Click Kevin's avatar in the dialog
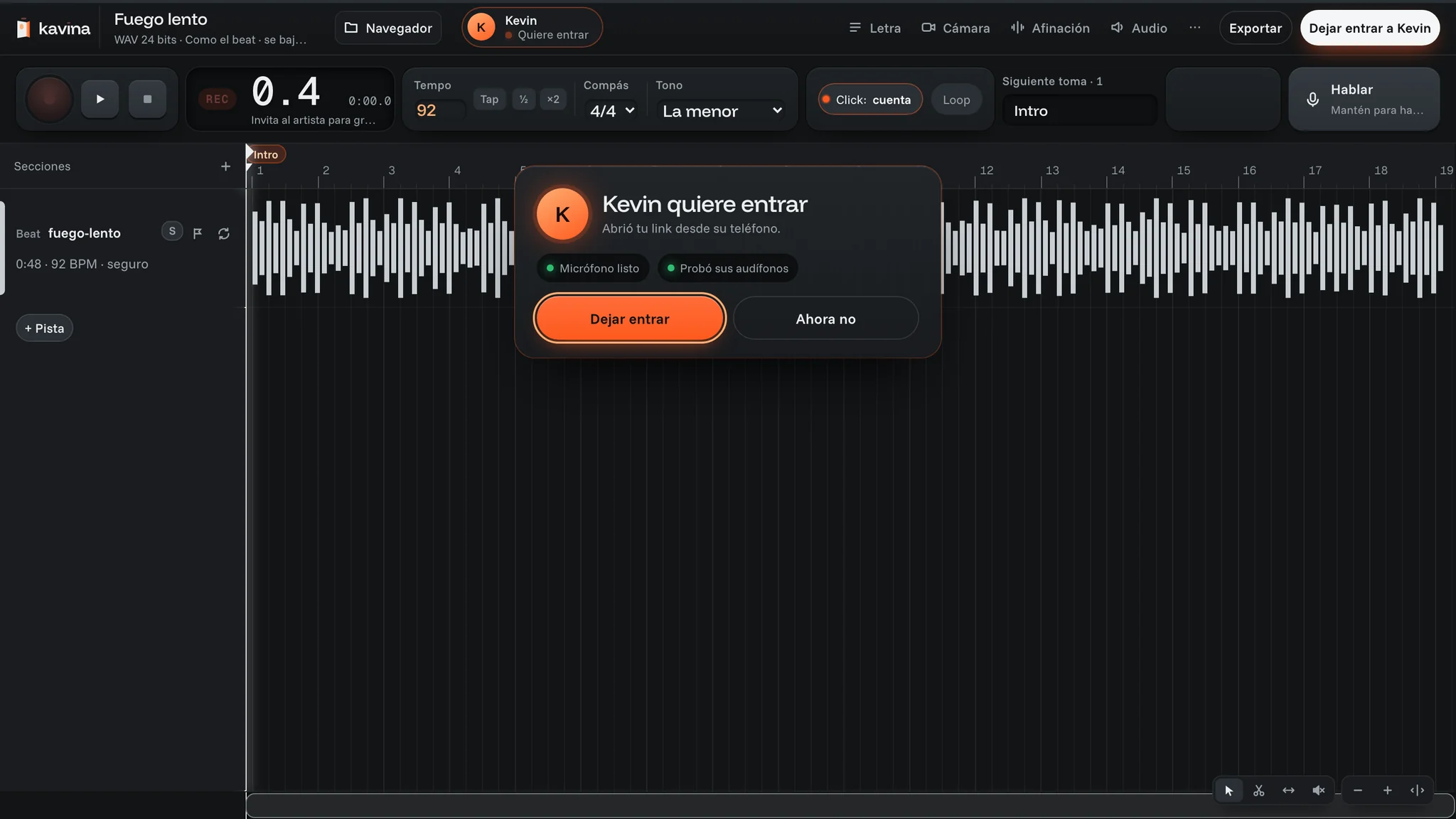Screen dimensions: 1456x819 (x=562, y=214)
